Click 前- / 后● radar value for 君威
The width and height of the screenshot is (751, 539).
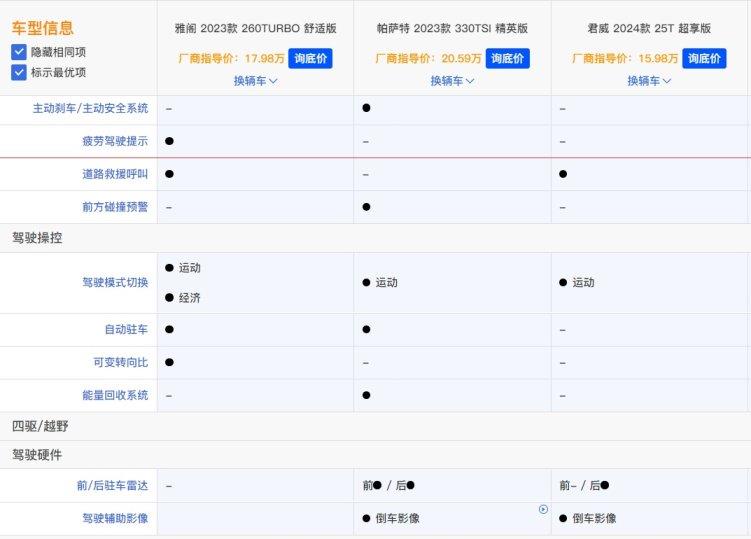584,485
